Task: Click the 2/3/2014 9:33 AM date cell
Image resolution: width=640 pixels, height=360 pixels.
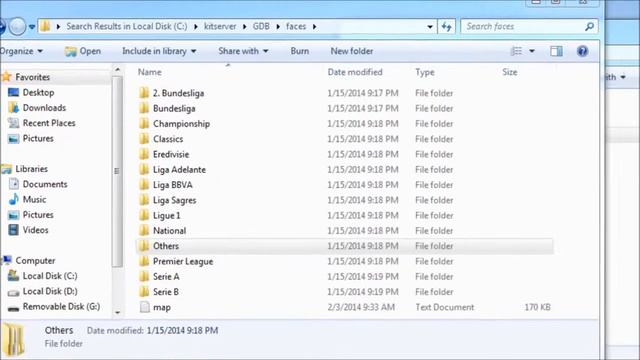Action: coord(361,307)
